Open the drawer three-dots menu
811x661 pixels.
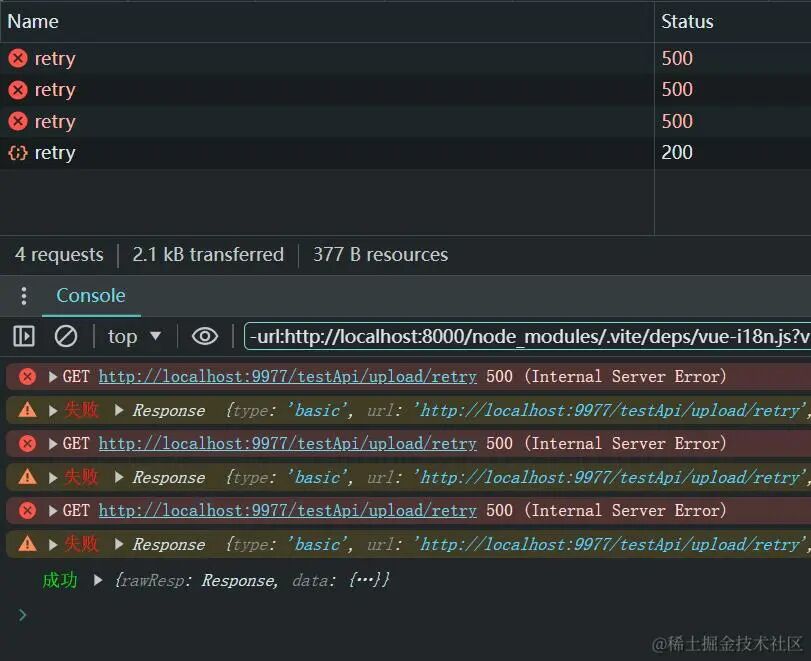tap(24, 296)
